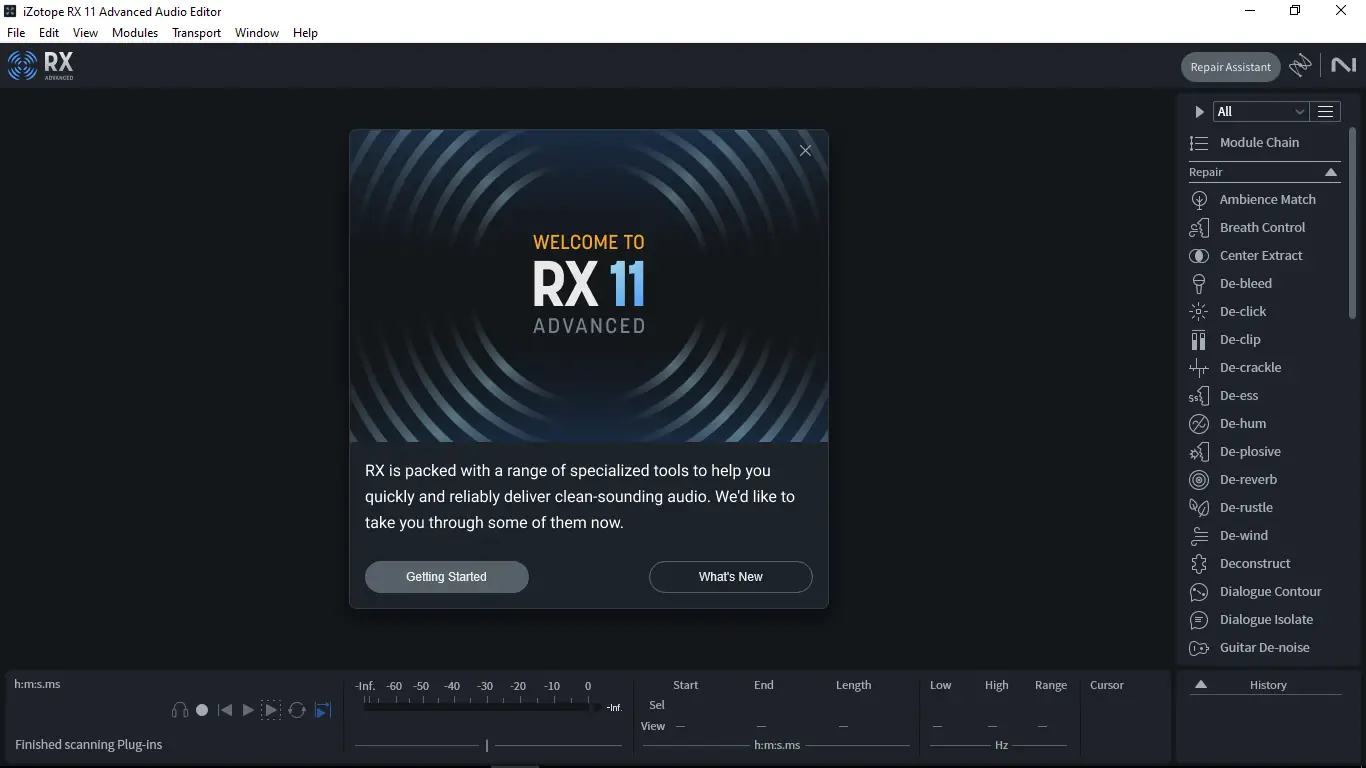Open the Module Chain
The height and width of the screenshot is (768, 1366).
click(1264, 142)
